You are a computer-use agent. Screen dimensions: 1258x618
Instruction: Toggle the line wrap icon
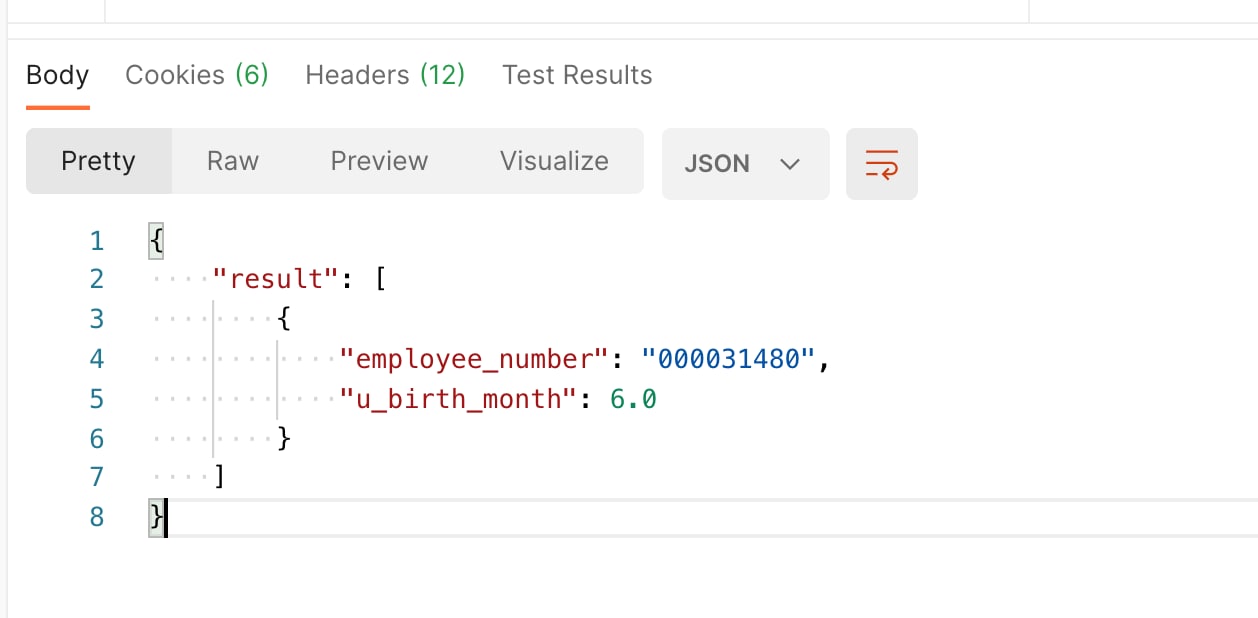pyautogui.click(x=881, y=163)
